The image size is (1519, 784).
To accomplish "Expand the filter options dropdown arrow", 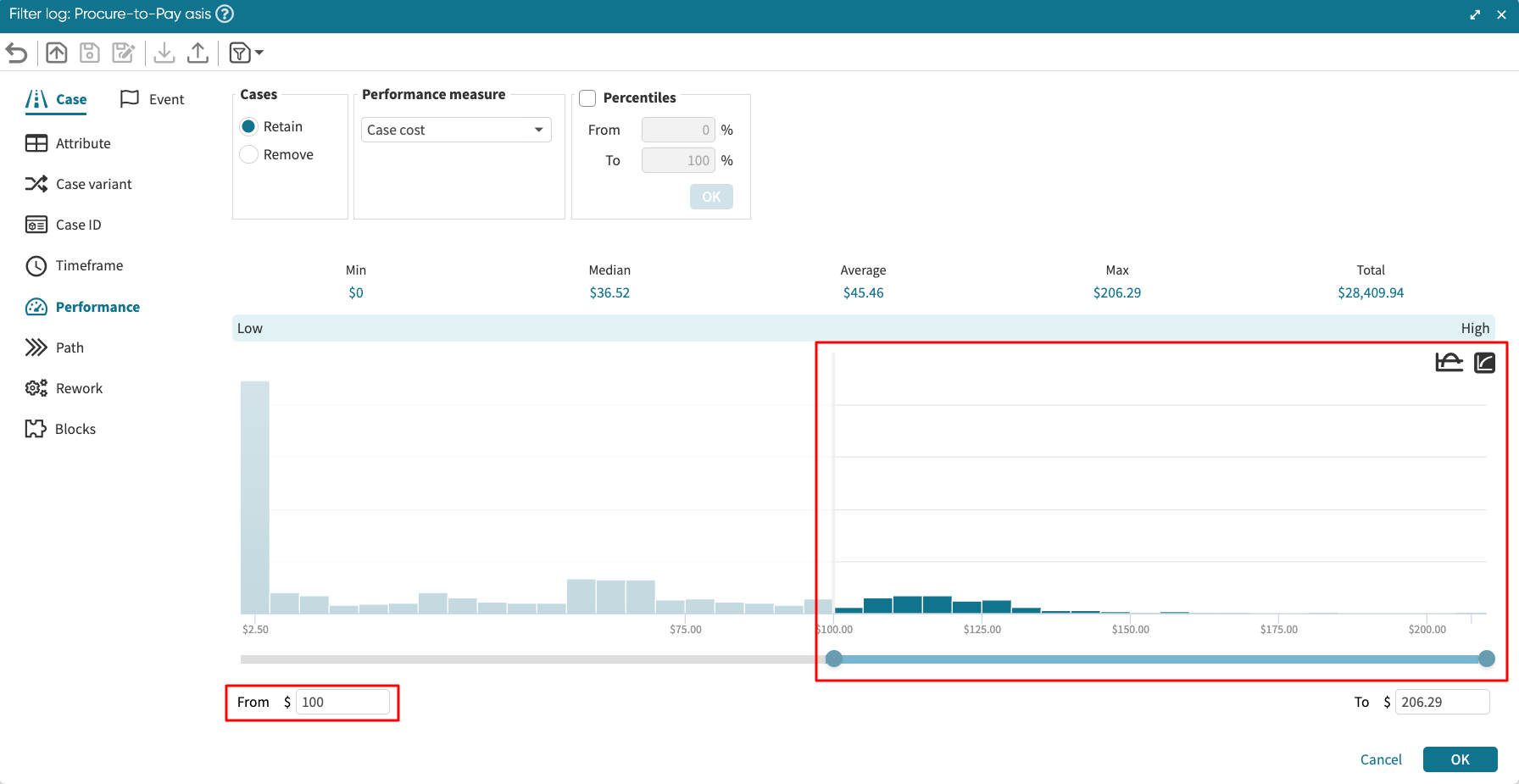I will (x=259, y=53).
